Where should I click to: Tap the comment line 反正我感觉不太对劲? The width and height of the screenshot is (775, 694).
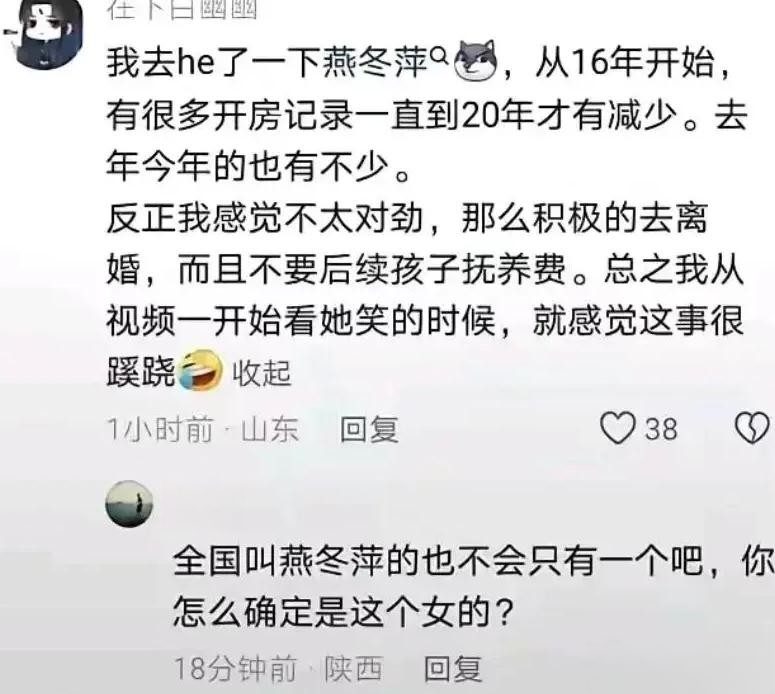click(x=265, y=218)
